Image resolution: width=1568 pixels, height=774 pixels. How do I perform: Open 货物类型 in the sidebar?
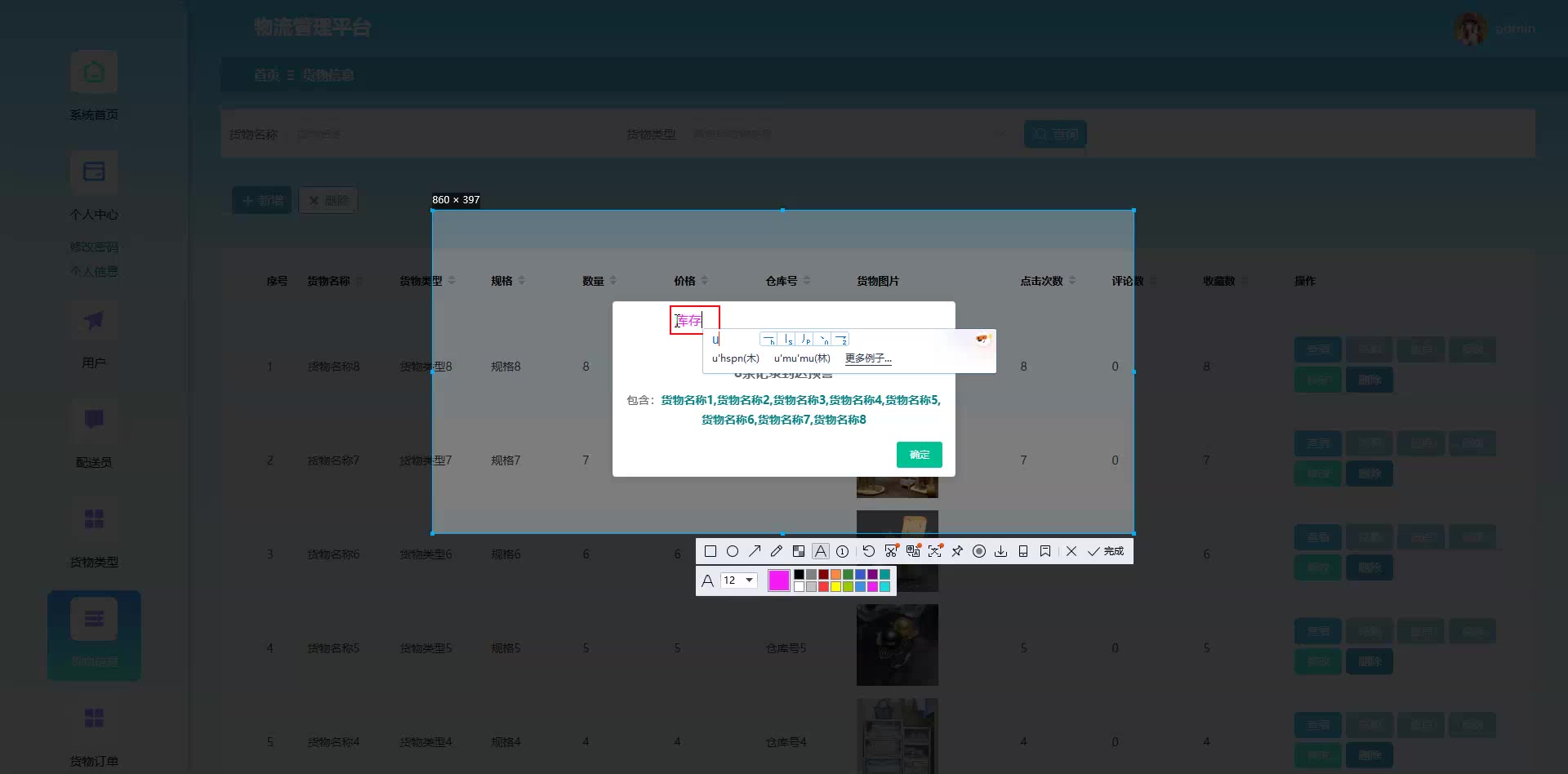(x=94, y=533)
